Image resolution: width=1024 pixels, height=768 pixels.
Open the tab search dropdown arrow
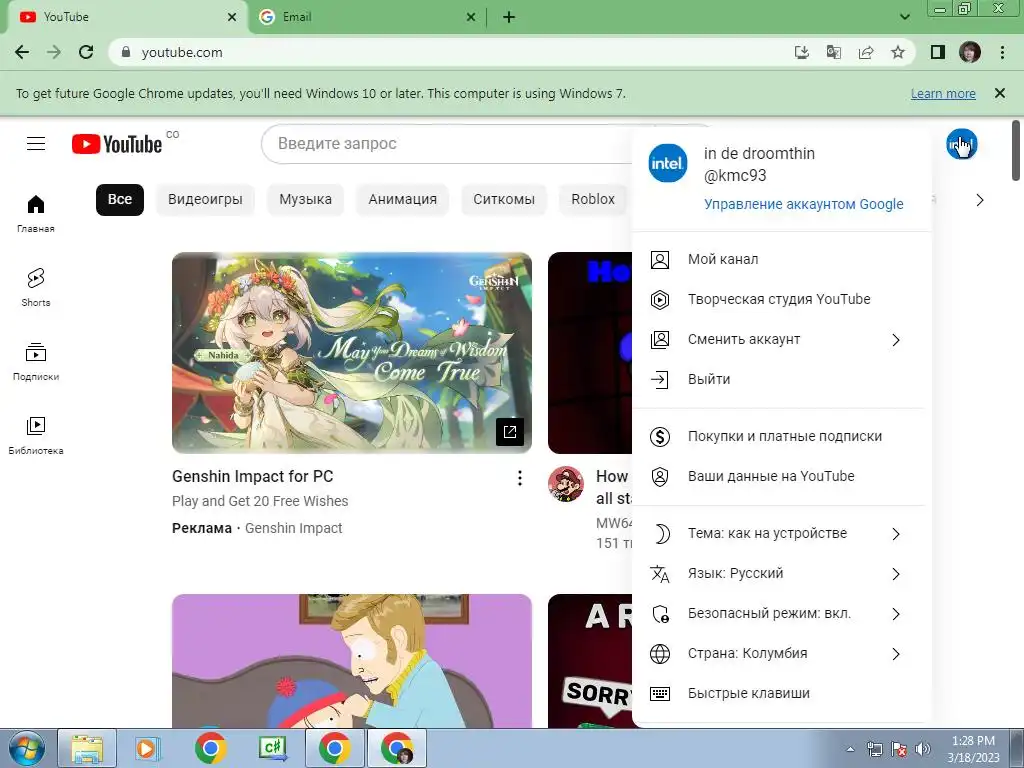coord(904,17)
